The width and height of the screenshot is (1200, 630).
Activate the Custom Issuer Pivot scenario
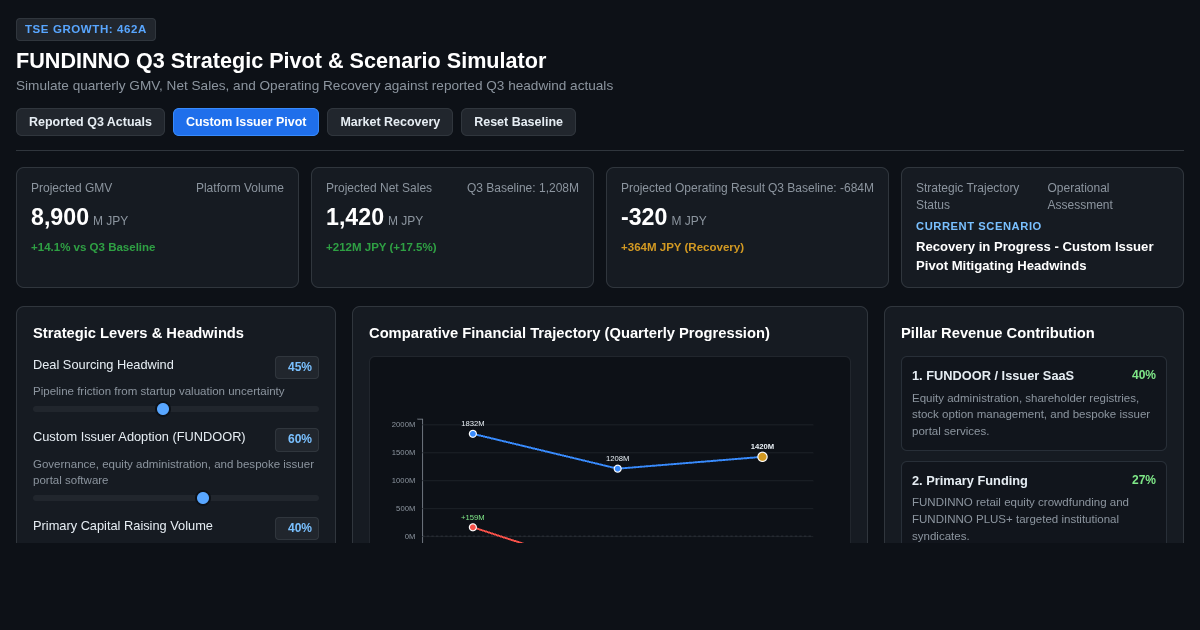[246, 122]
